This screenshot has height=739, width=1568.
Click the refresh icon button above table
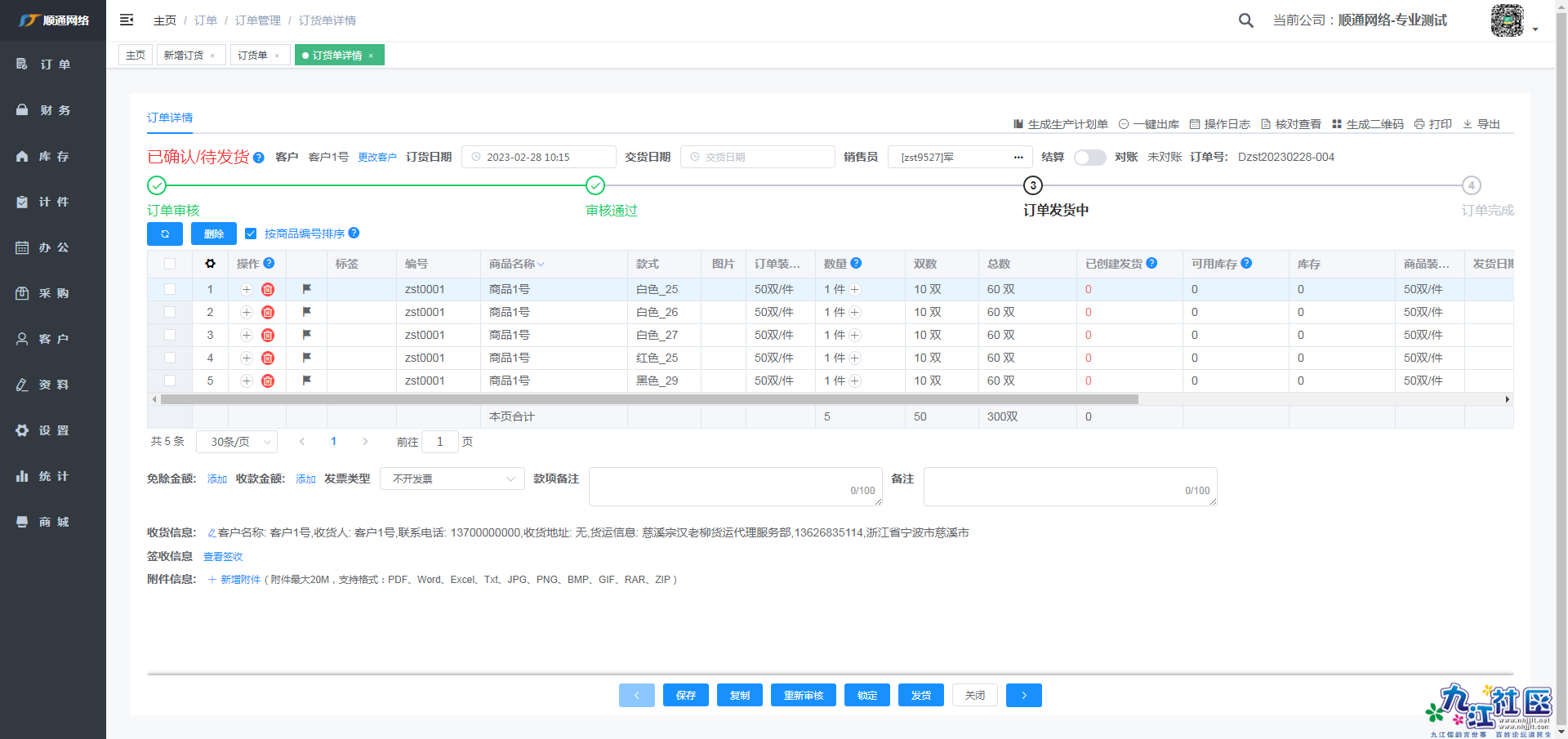click(165, 234)
